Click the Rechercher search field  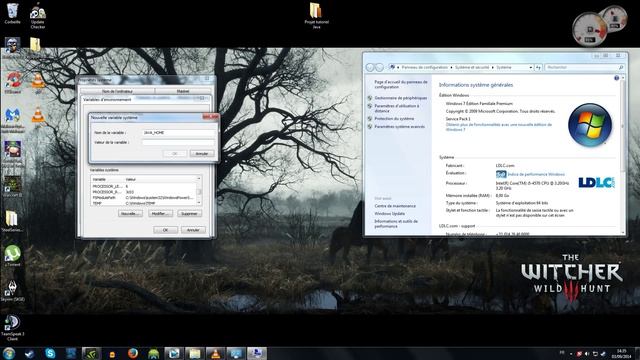[x=584, y=67]
